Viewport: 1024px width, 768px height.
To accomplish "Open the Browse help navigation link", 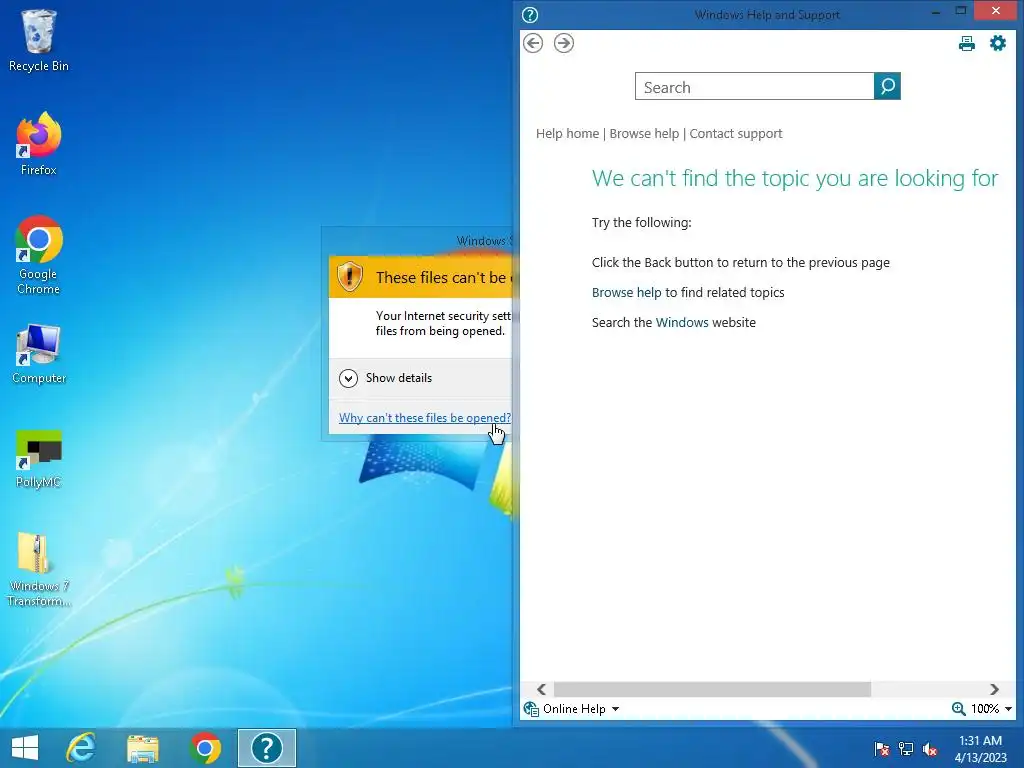I will point(644,133).
